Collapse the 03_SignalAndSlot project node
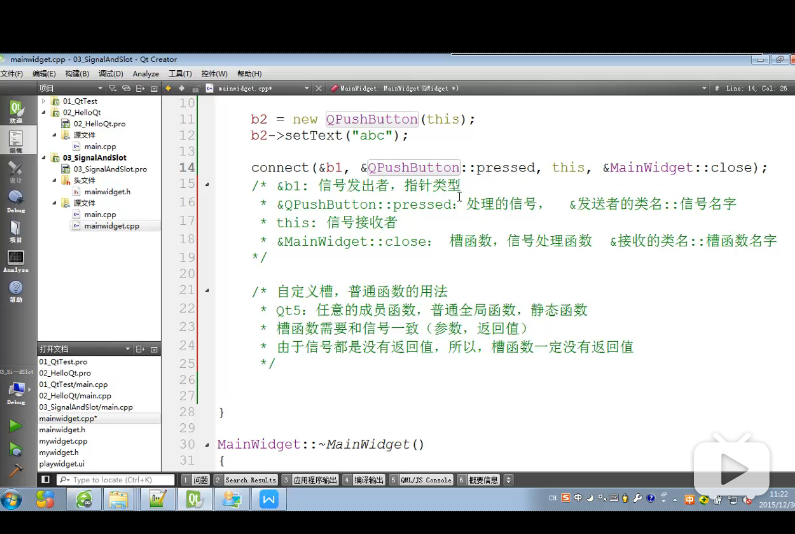The height and width of the screenshot is (534, 795). pyautogui.click(x=44, y=158)
